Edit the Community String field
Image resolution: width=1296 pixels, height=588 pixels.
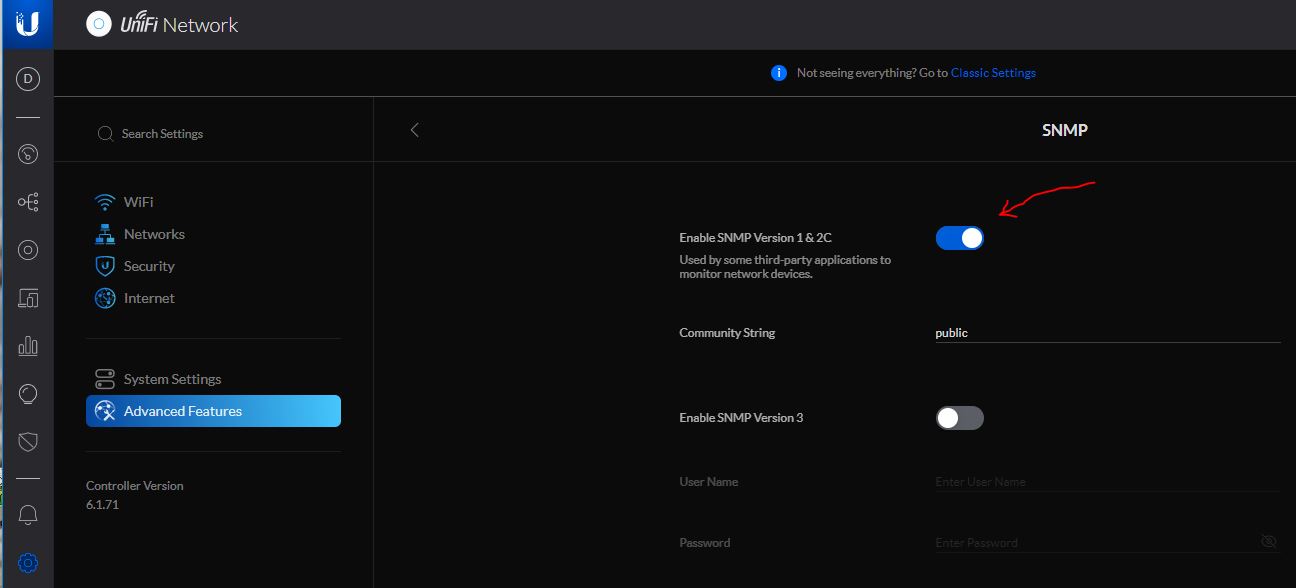(1107, 333)
